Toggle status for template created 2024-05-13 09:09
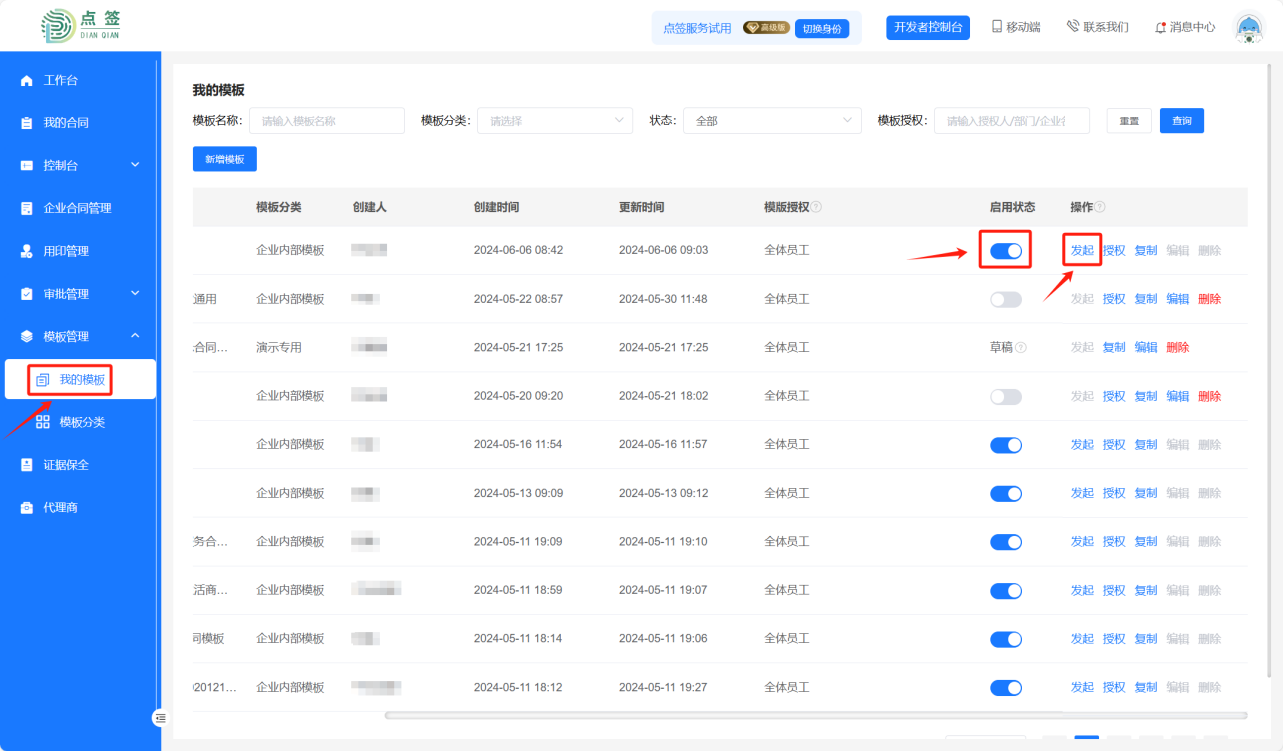Image resolution: width=1283 pixels, height=751 pixels. [1006, 493]
